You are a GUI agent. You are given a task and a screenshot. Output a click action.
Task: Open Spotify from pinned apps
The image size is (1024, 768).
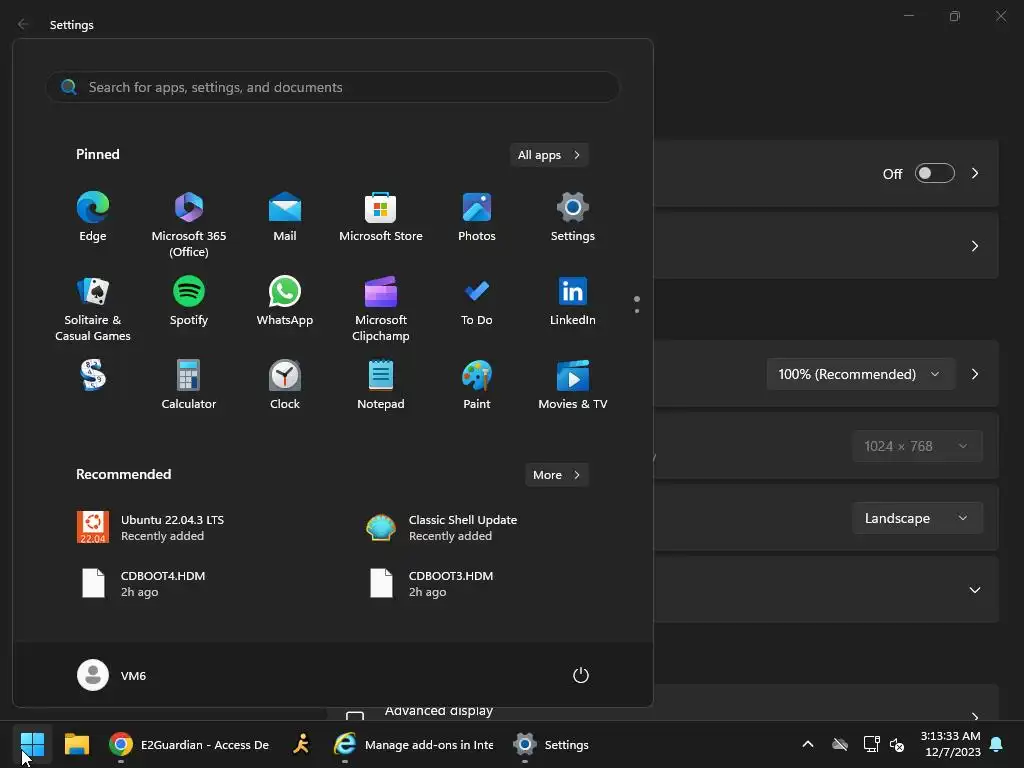point(189,302)
